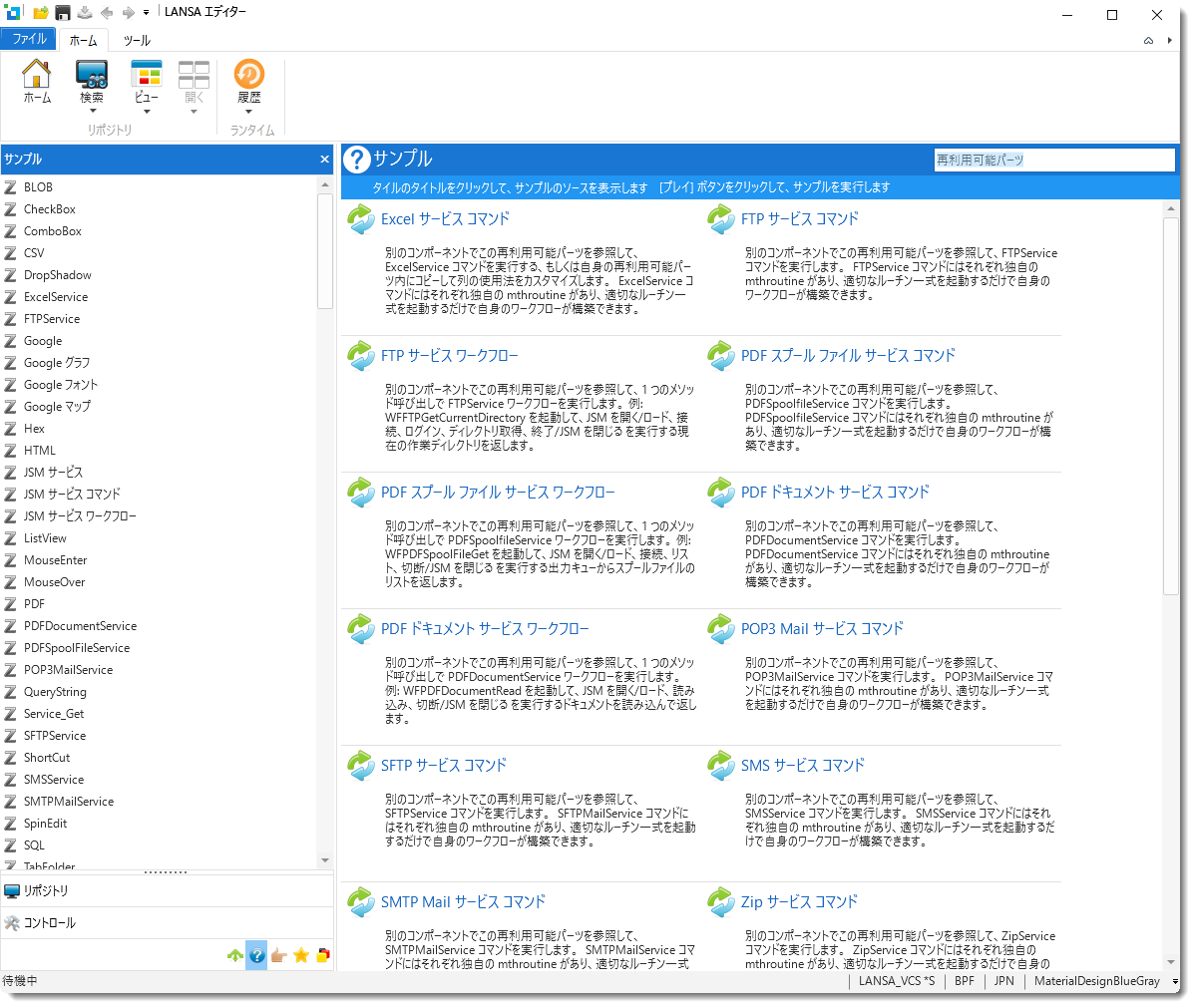Viewport: 1195px width, 1008px height.
Task: Click the scroll down arrow of the sample list
Action: [x=325, y=860]
